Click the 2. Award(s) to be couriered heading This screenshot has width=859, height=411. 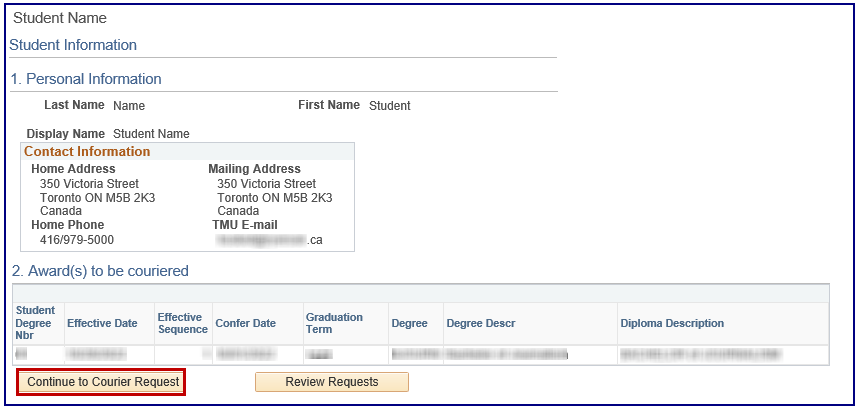(x=99, y=271)
